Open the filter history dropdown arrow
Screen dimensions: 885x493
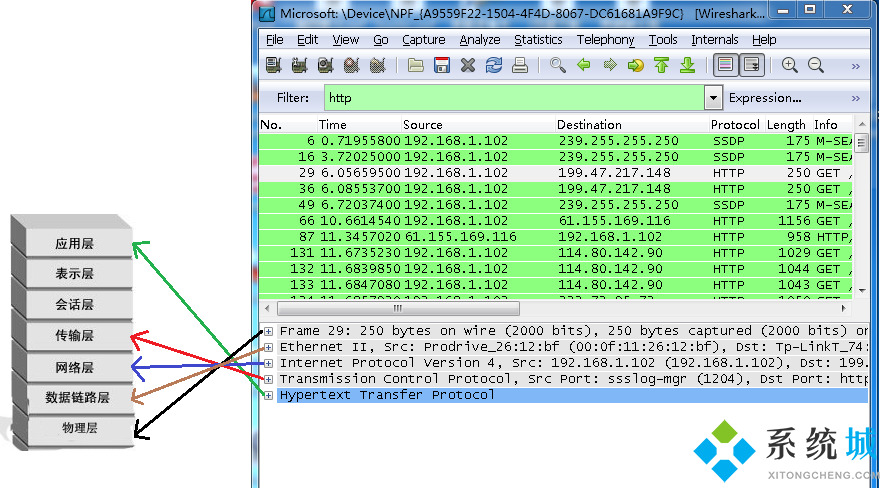click(x=713, y=98)
